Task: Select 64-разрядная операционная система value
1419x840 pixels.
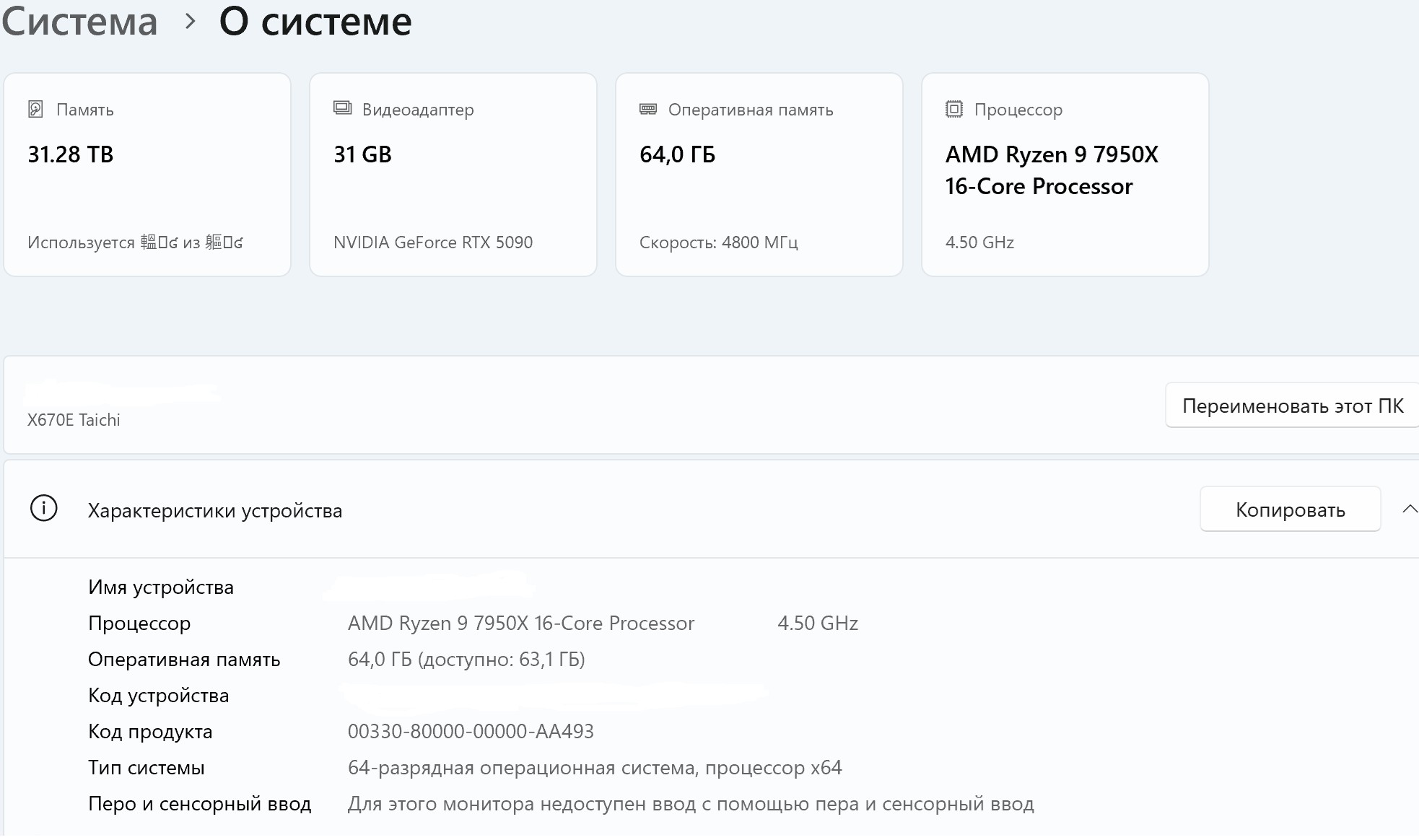Action: pyautogui.click(x=595, y=768)
